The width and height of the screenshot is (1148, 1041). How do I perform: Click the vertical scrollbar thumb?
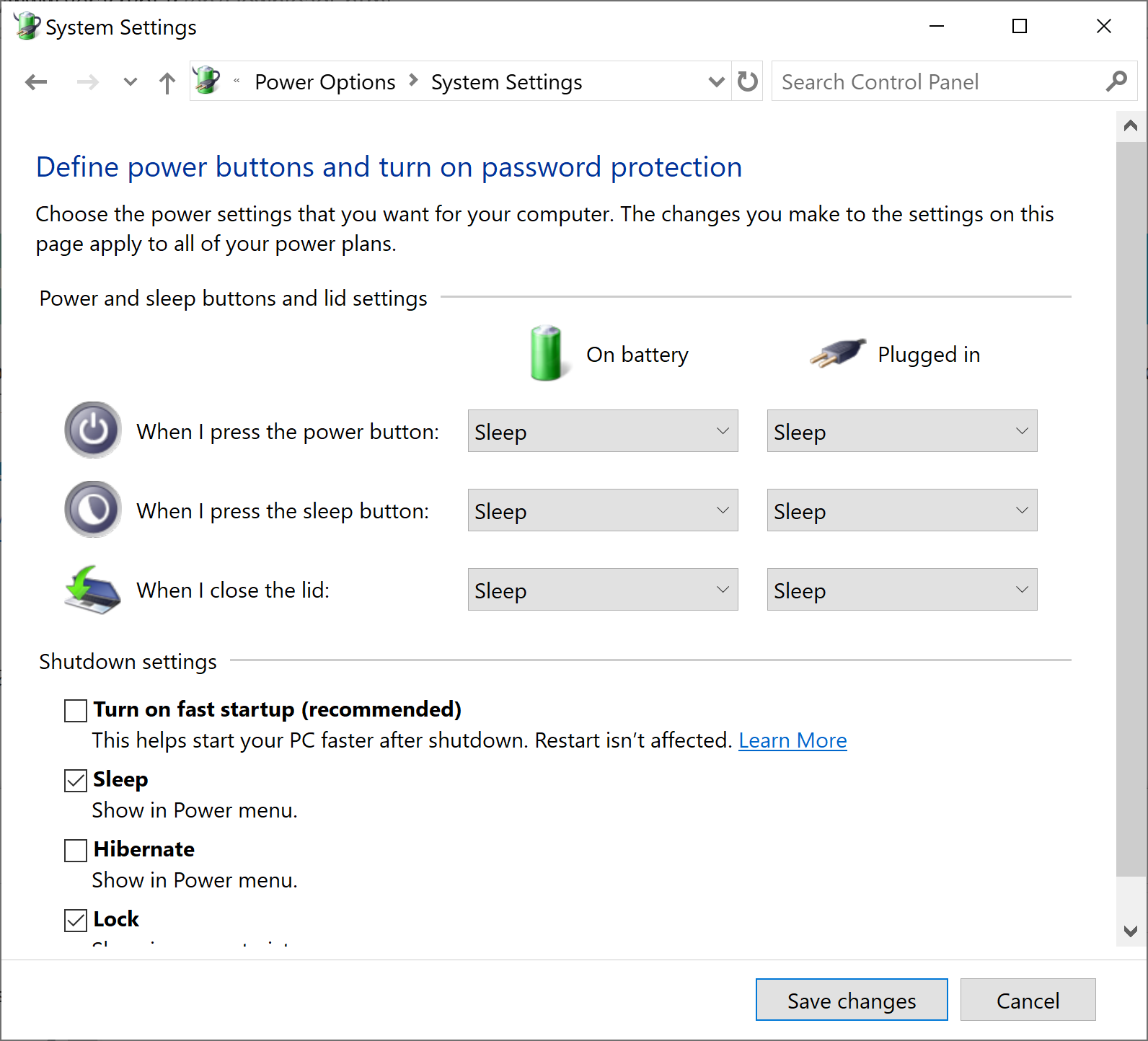(1130, 505)
